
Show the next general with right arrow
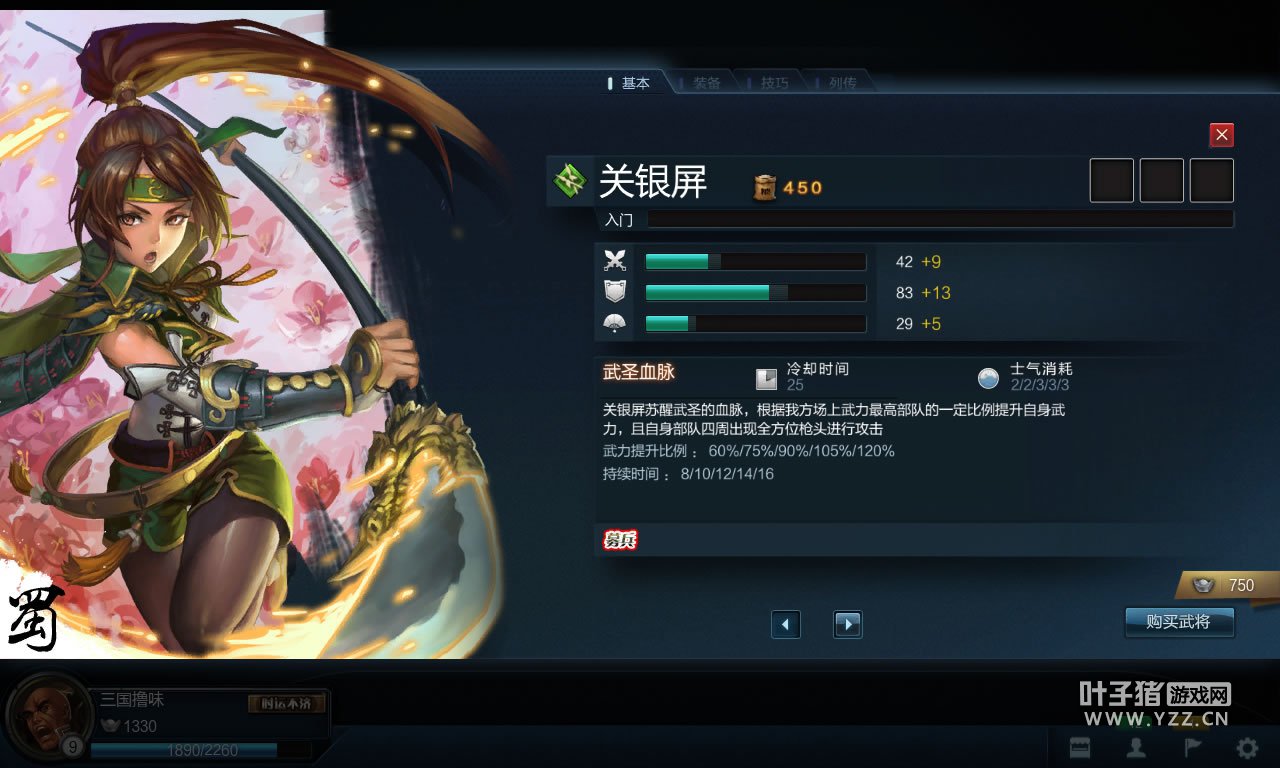[x=848, y=625]
